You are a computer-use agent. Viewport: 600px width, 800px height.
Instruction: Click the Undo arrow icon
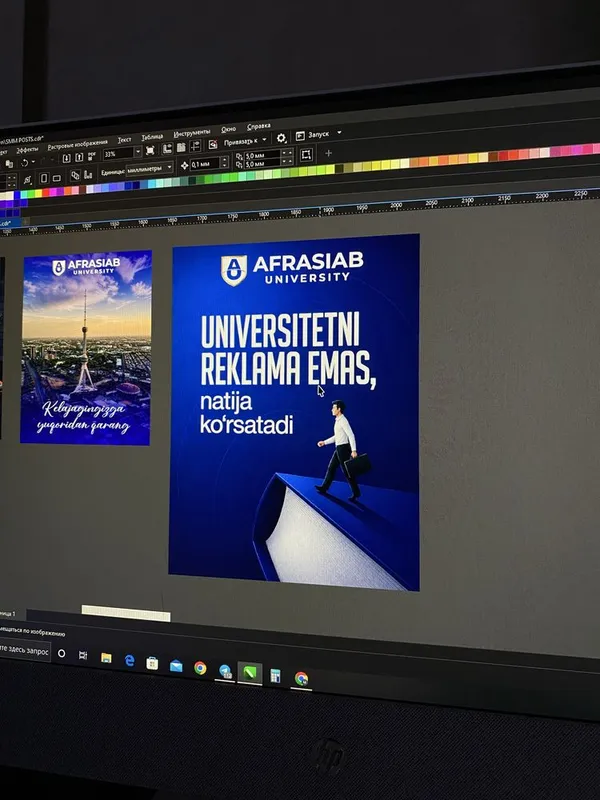[x=24, y=163]
